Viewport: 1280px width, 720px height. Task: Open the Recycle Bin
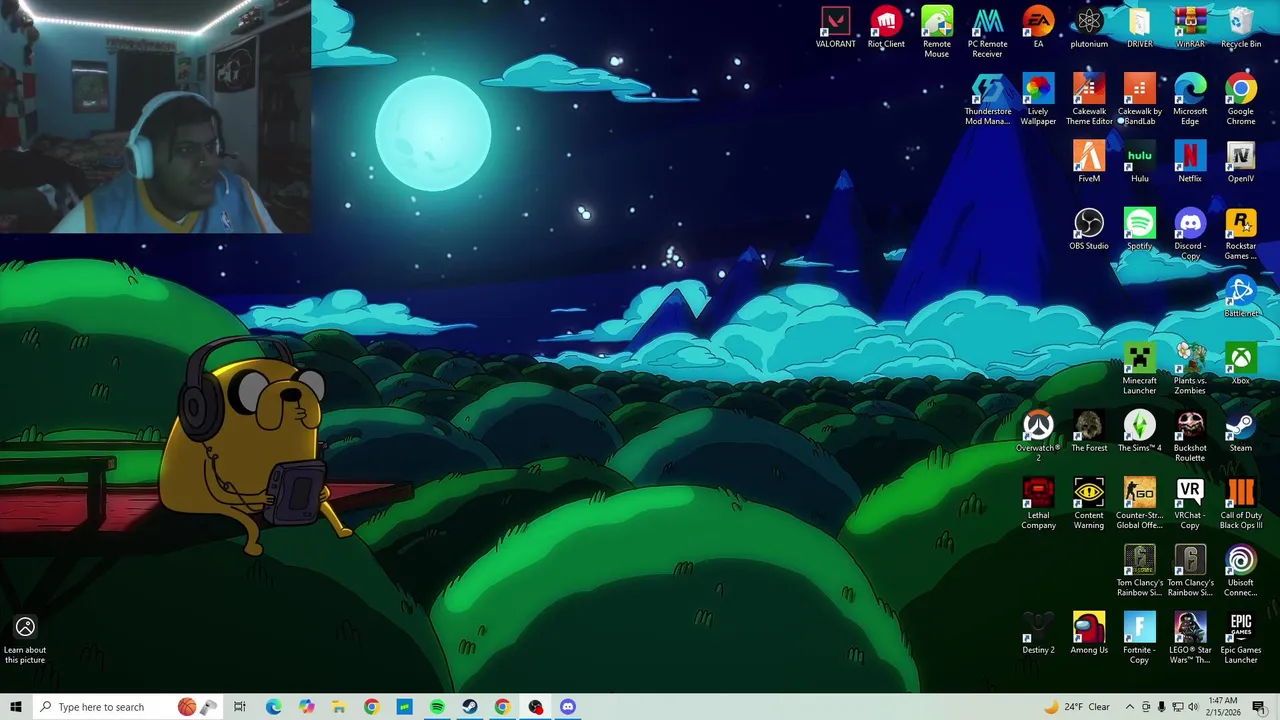pyautogui.click(x=1241, y=28)
